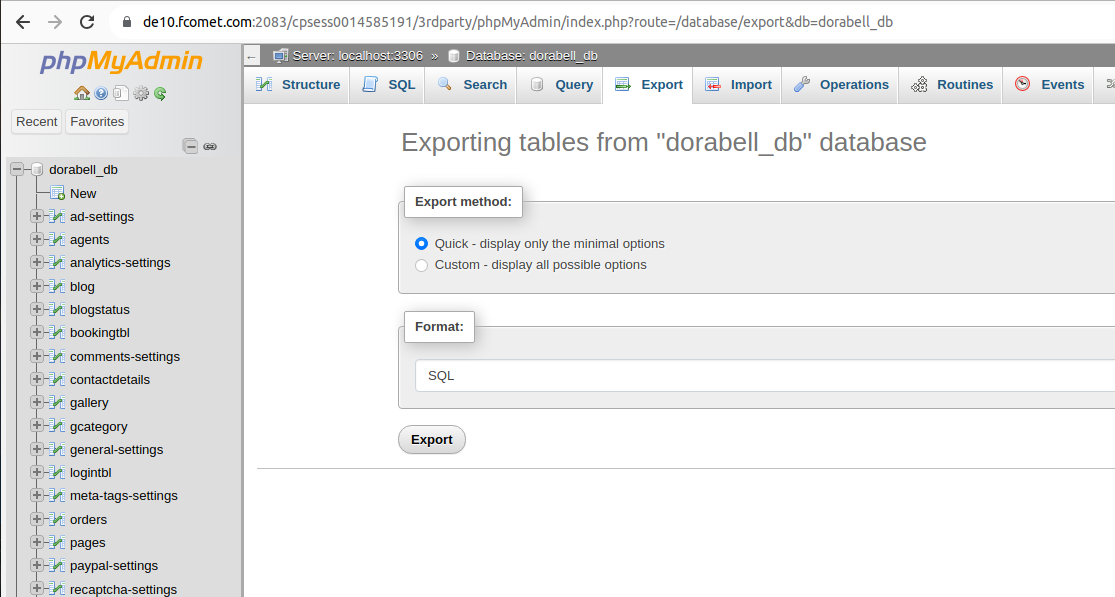1115x597 pixels.
Task: Expand the ad-settings table node
Action: point(37,216)
